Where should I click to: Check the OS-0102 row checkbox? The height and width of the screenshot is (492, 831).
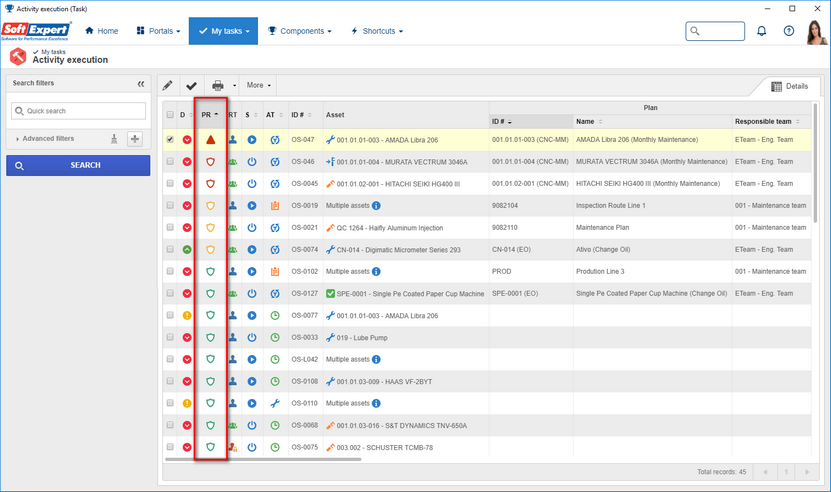tap(170, 271)
